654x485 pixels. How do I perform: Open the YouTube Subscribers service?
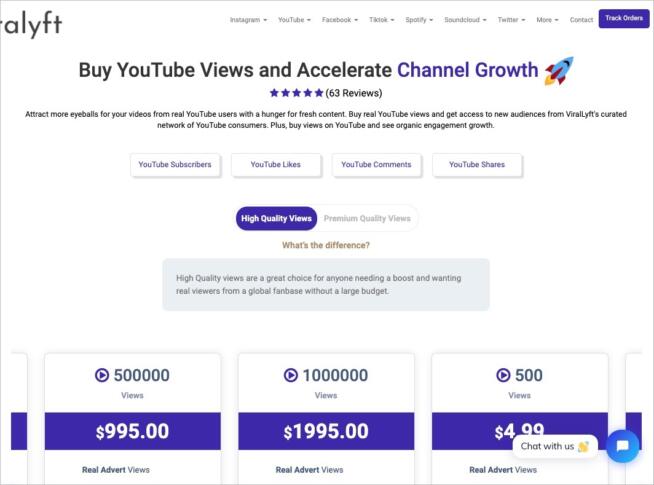pyautogui.click(x=175, y=165)
